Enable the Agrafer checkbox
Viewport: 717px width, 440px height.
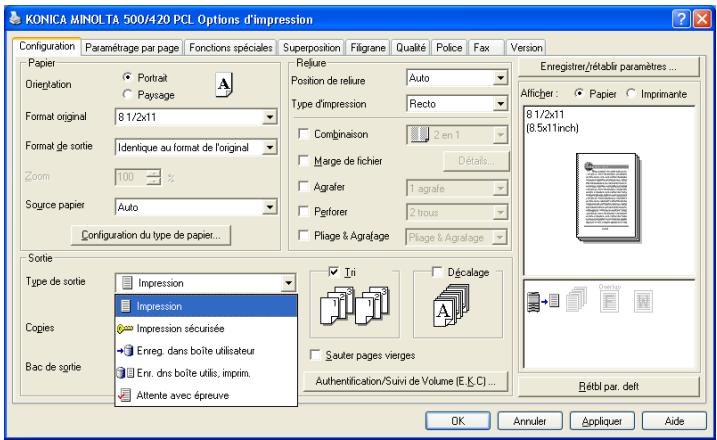(x=303, y=186)
